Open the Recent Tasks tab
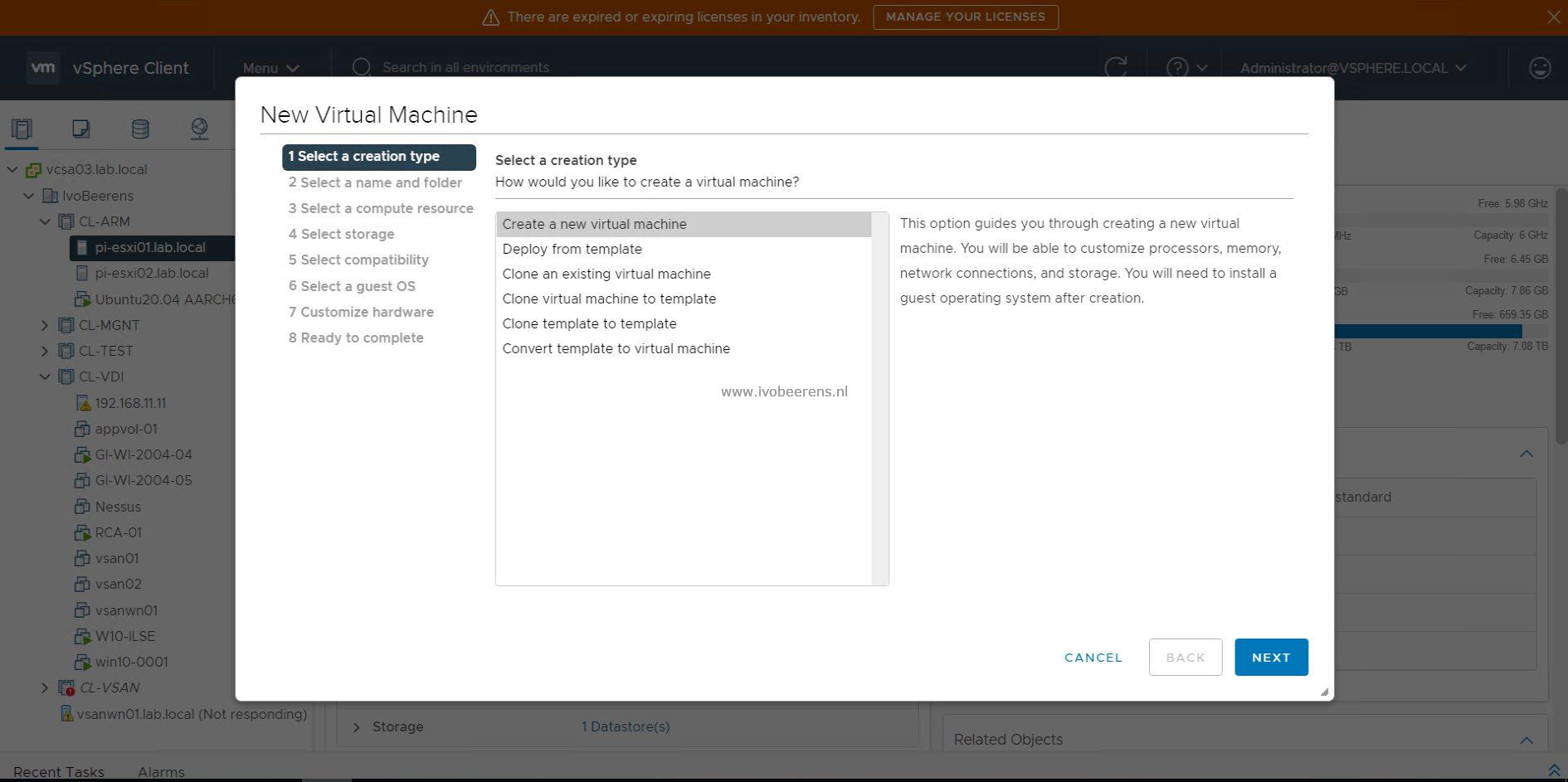The height and width of the screenshot is (782, 1568). (x=59, y=772)
